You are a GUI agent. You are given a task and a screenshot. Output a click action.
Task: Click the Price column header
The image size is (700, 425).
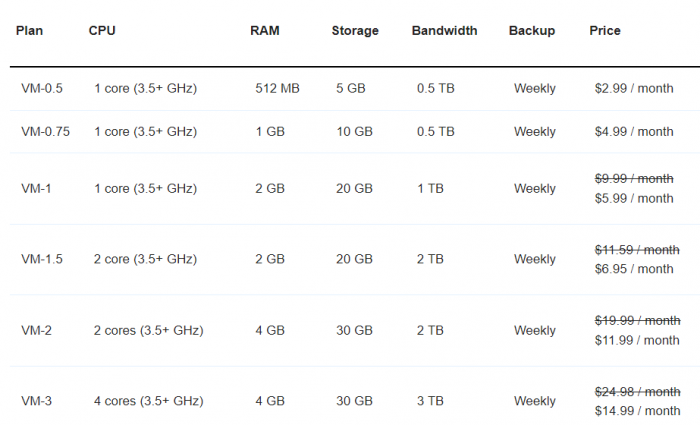[605, 31]
